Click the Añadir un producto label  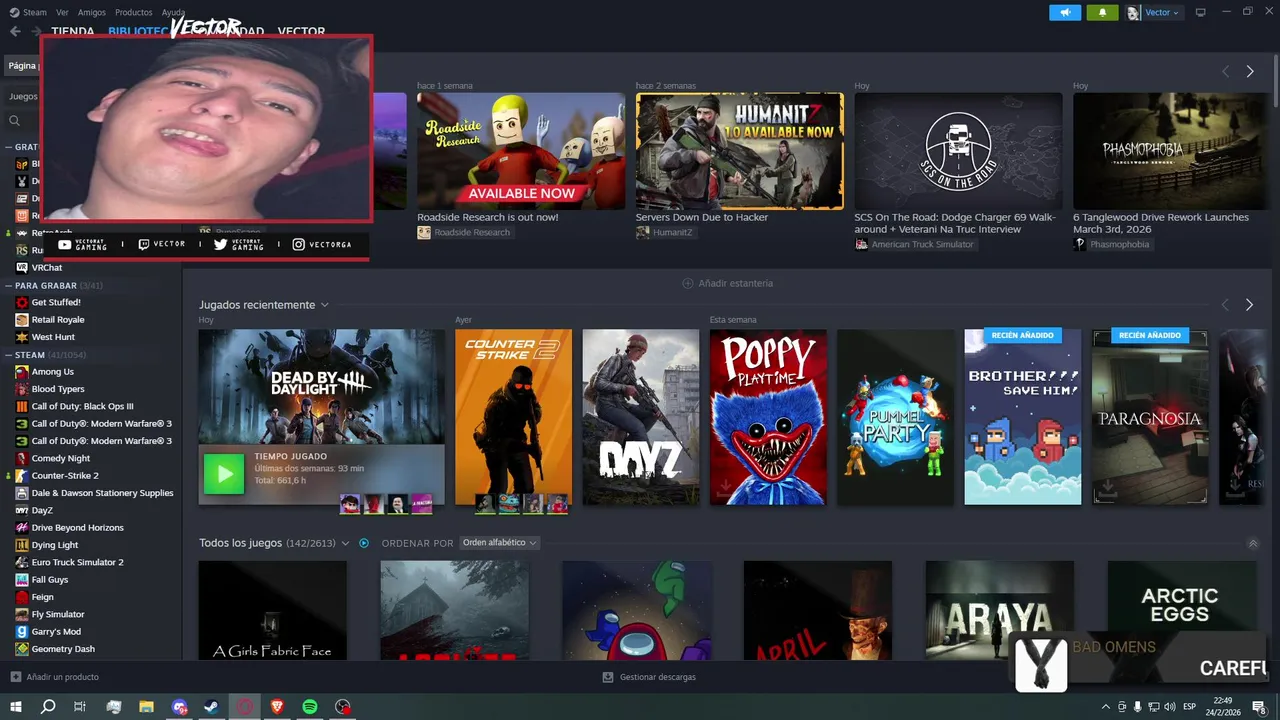63,677
